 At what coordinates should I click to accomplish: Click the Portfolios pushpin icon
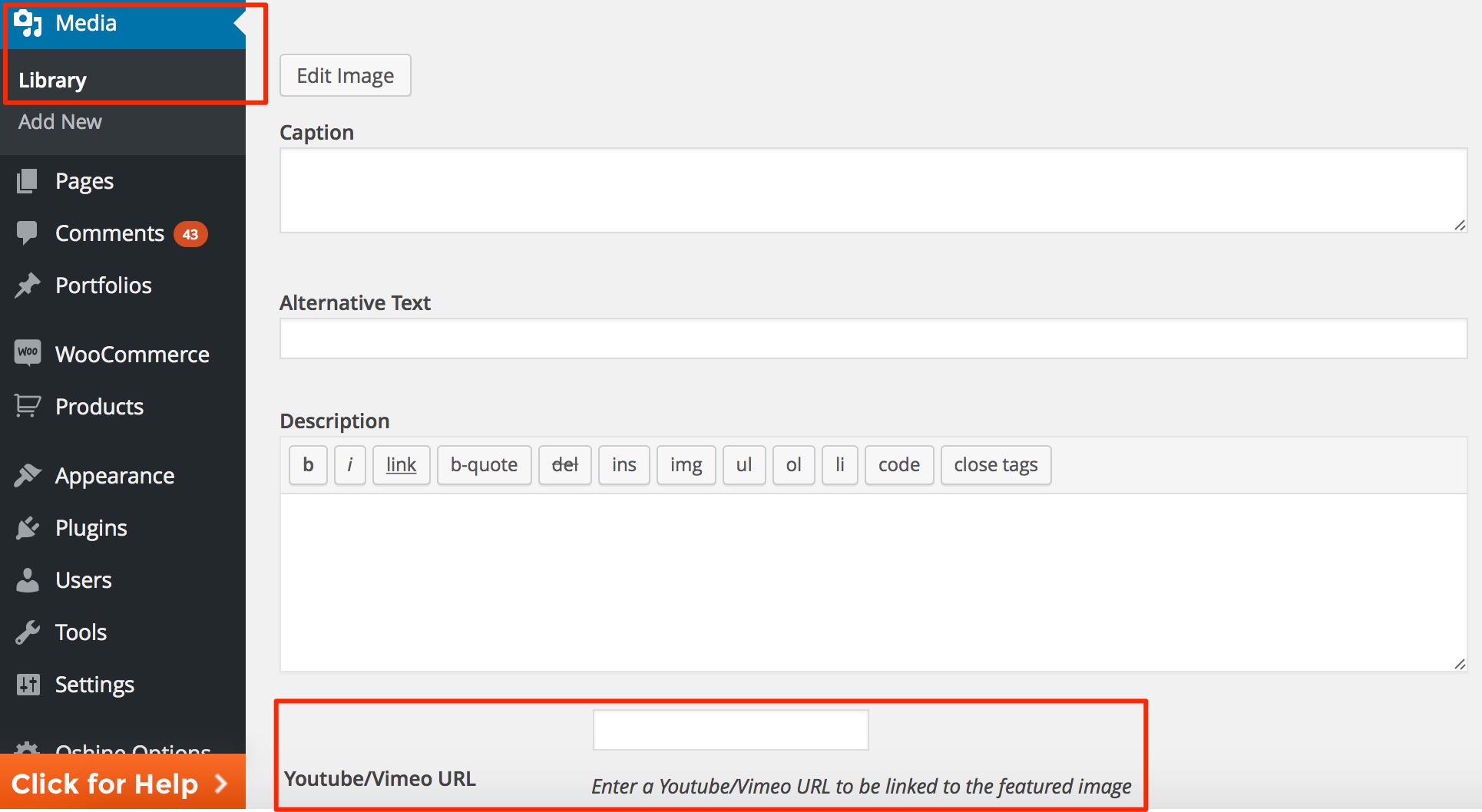point(28,286)
